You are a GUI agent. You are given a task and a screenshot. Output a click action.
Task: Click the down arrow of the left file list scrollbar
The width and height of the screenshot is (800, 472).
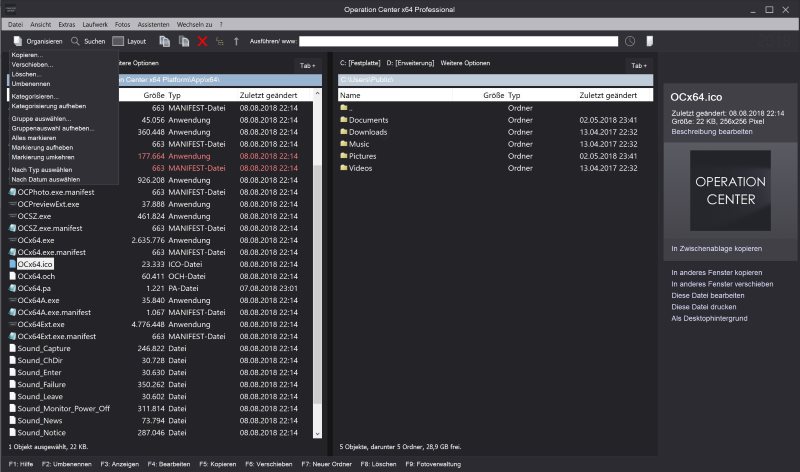(317, 434)
